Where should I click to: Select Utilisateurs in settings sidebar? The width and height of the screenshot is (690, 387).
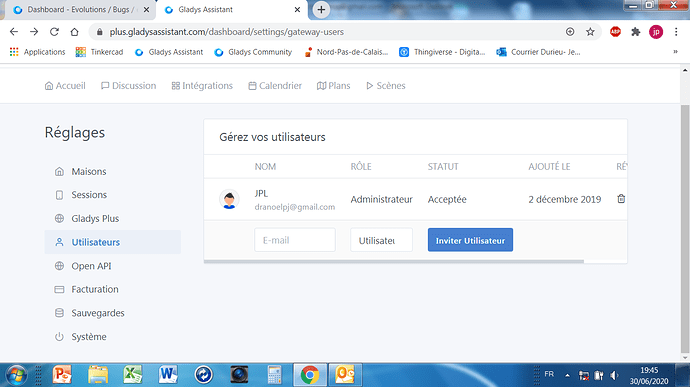pyautogui.click(x=113, y=242)
